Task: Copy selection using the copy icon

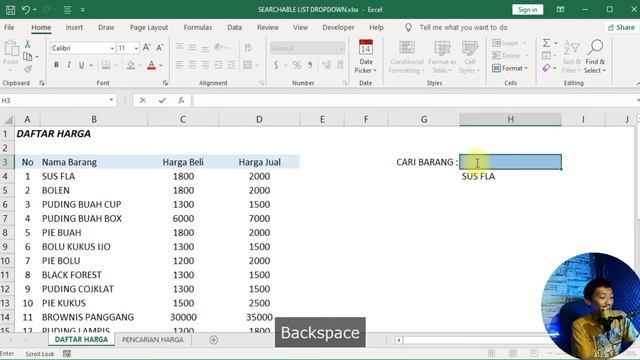Action: [x=27, y=56]
